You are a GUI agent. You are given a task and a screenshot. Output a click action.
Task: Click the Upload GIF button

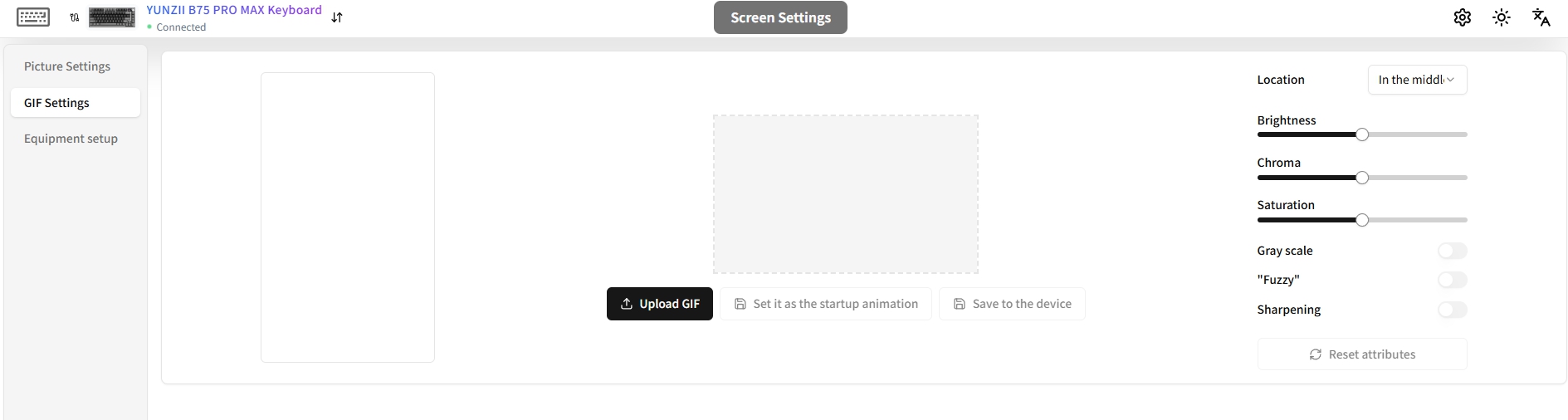[660, 304]
